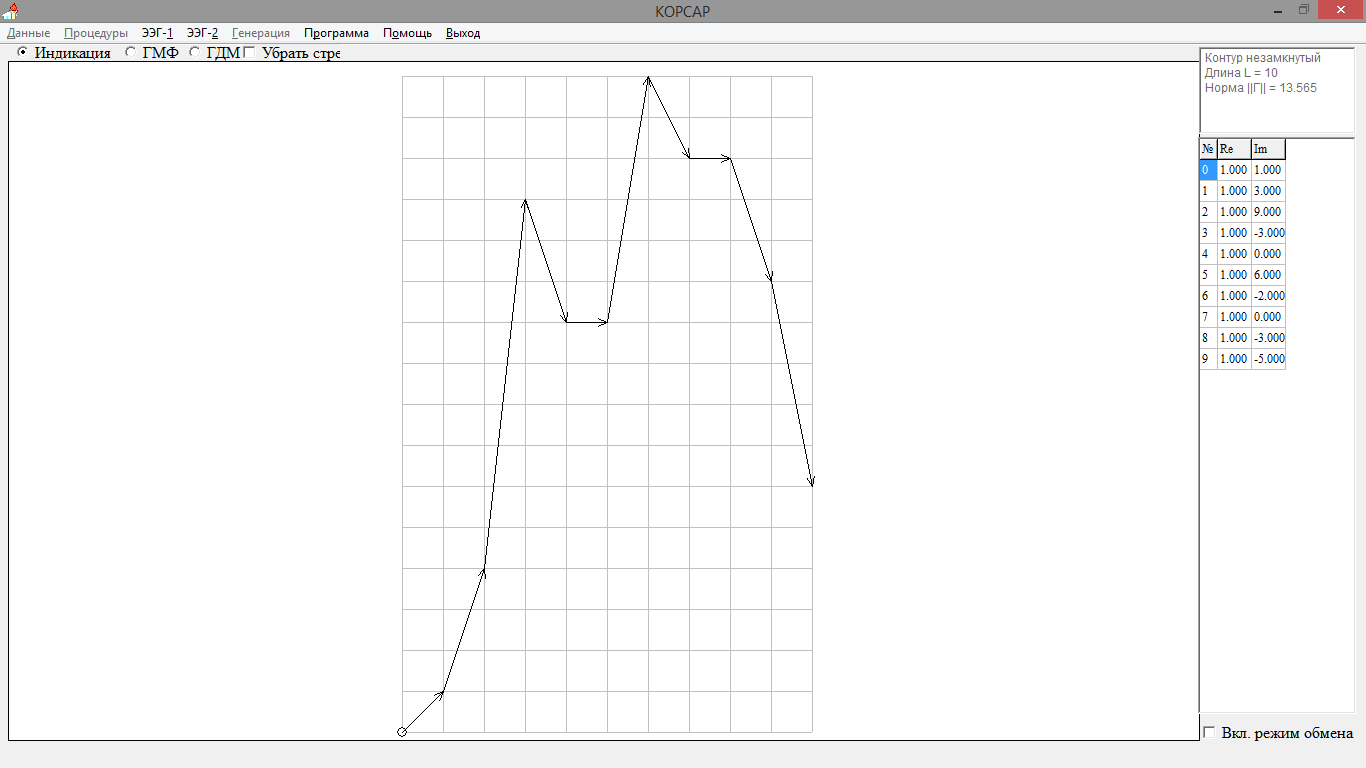Minimize the KORSAR window

(1279, 10)
